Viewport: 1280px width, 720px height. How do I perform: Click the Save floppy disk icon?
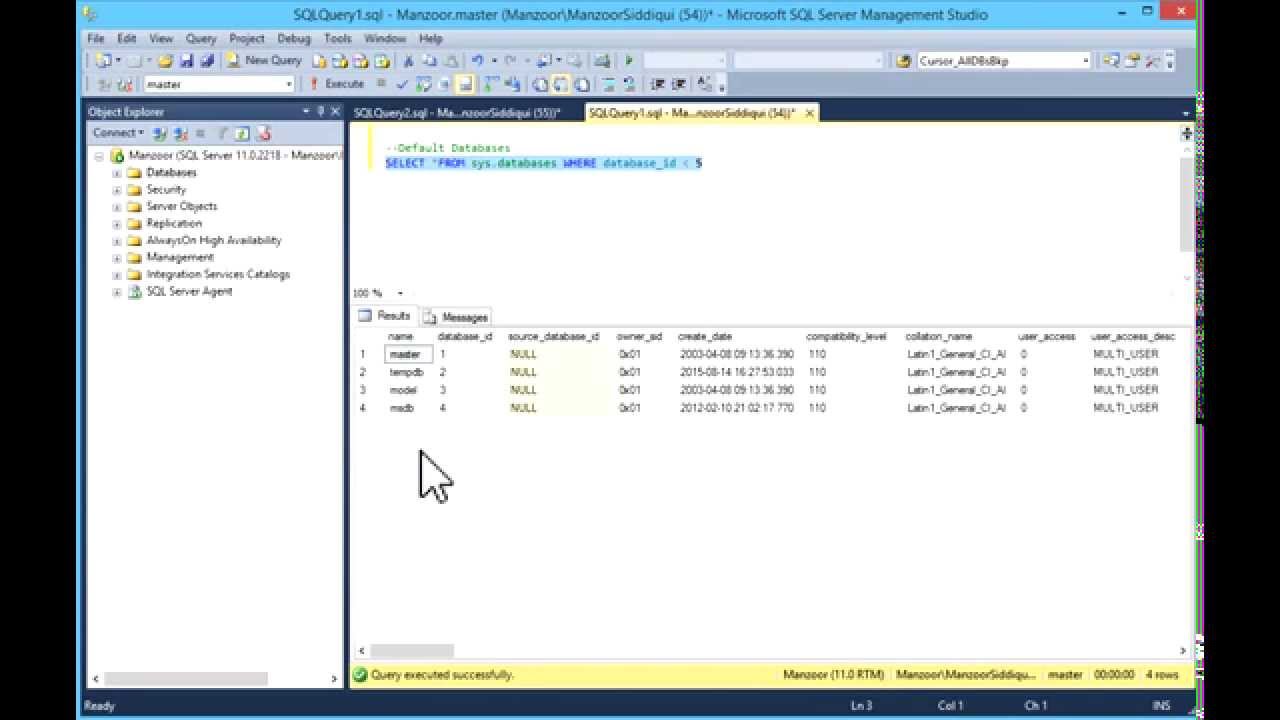pos(186,61)
